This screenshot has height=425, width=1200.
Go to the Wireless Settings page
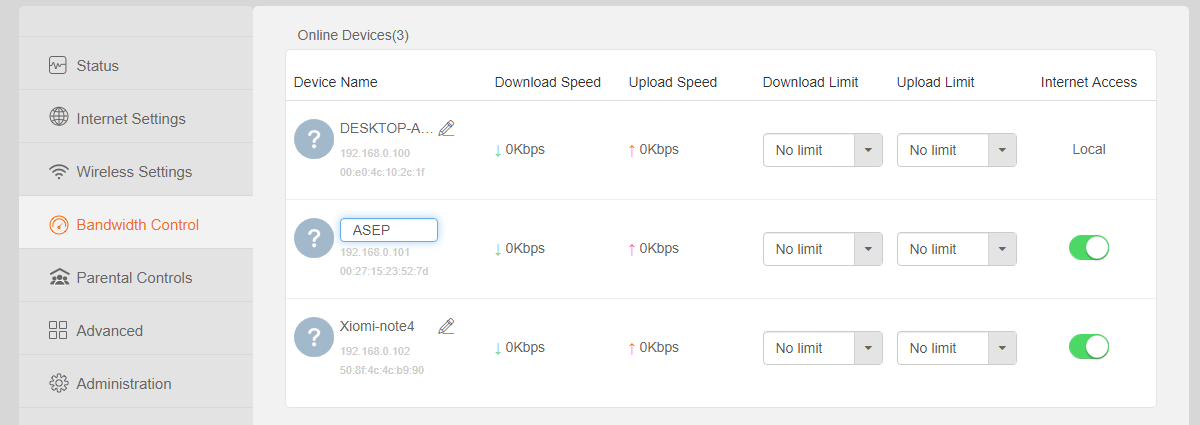[136, 172]
